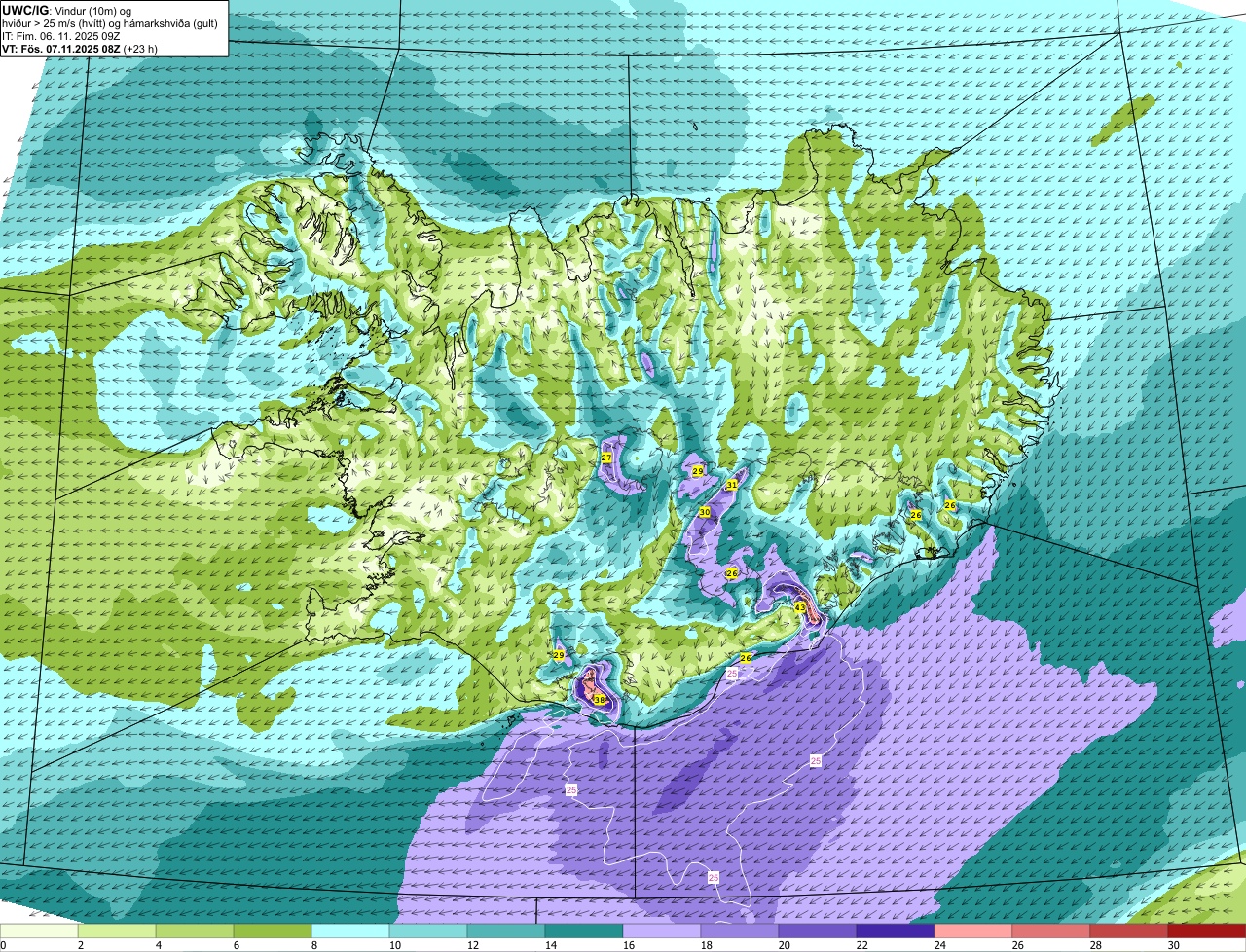
Task: Select the 'IT: Fim. 06. 11. 2025 09Z' line
Action: [x=61, y=36]
